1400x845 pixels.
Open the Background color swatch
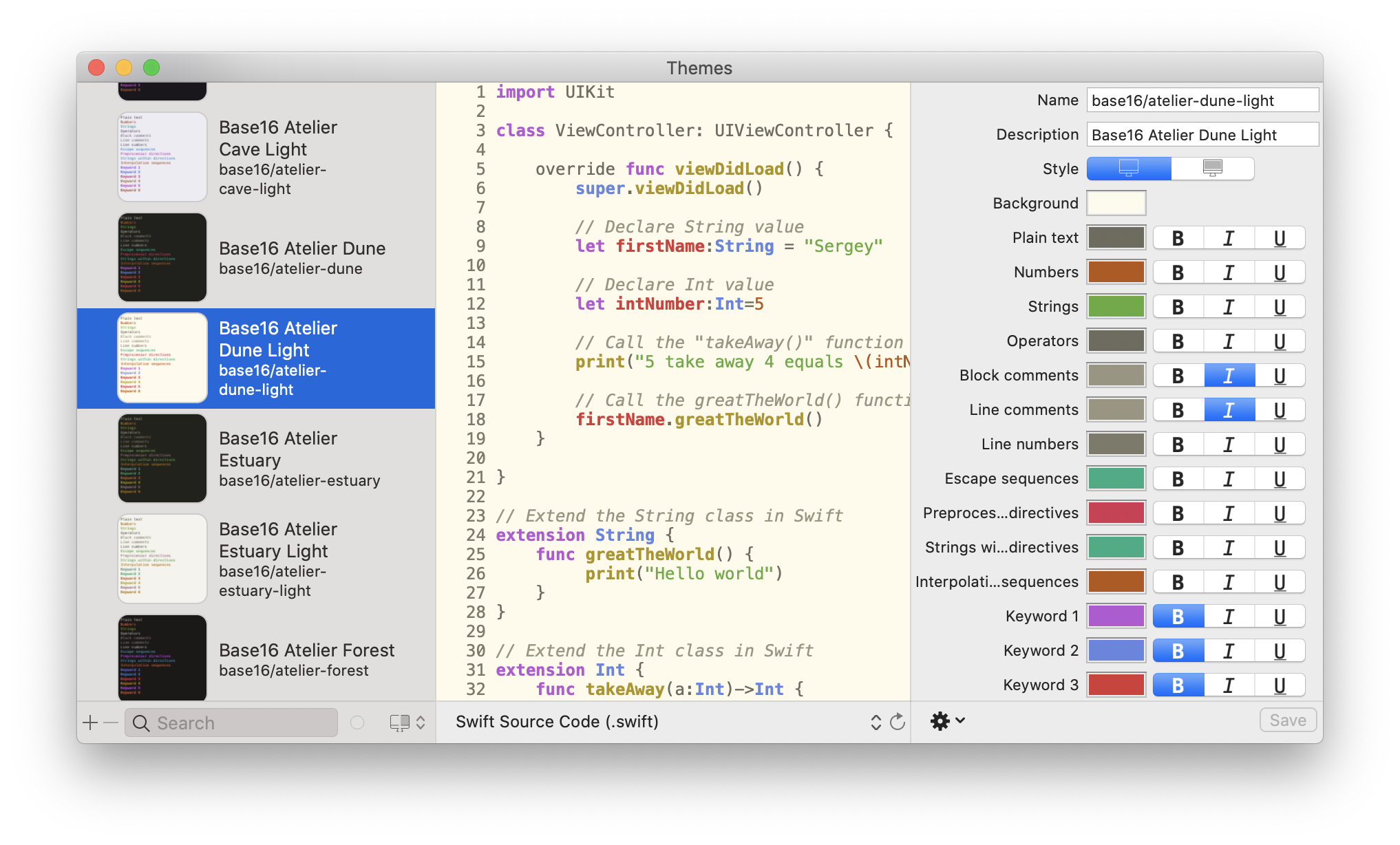[1116, 204]
